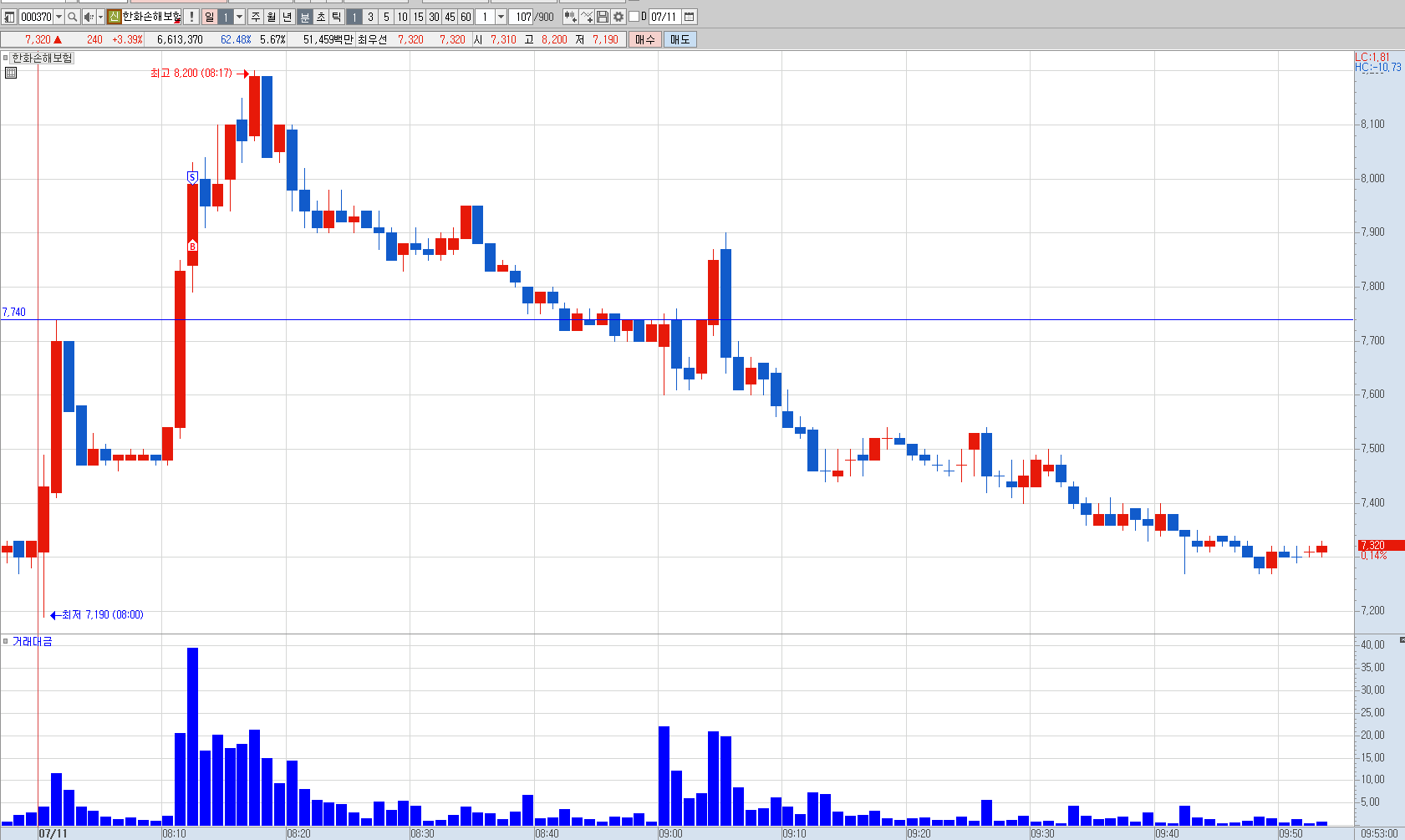Open the dropdown arrow next to speaker icon
1405x840 pixels.
pos(100,17)
